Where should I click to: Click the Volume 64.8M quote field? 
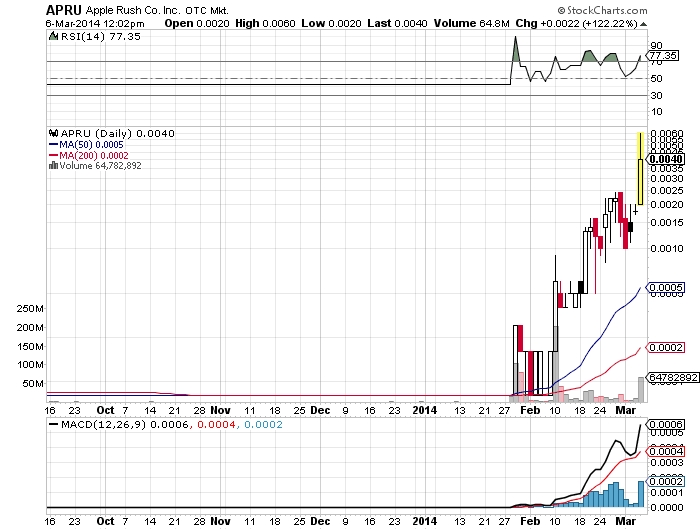(471, 24)
